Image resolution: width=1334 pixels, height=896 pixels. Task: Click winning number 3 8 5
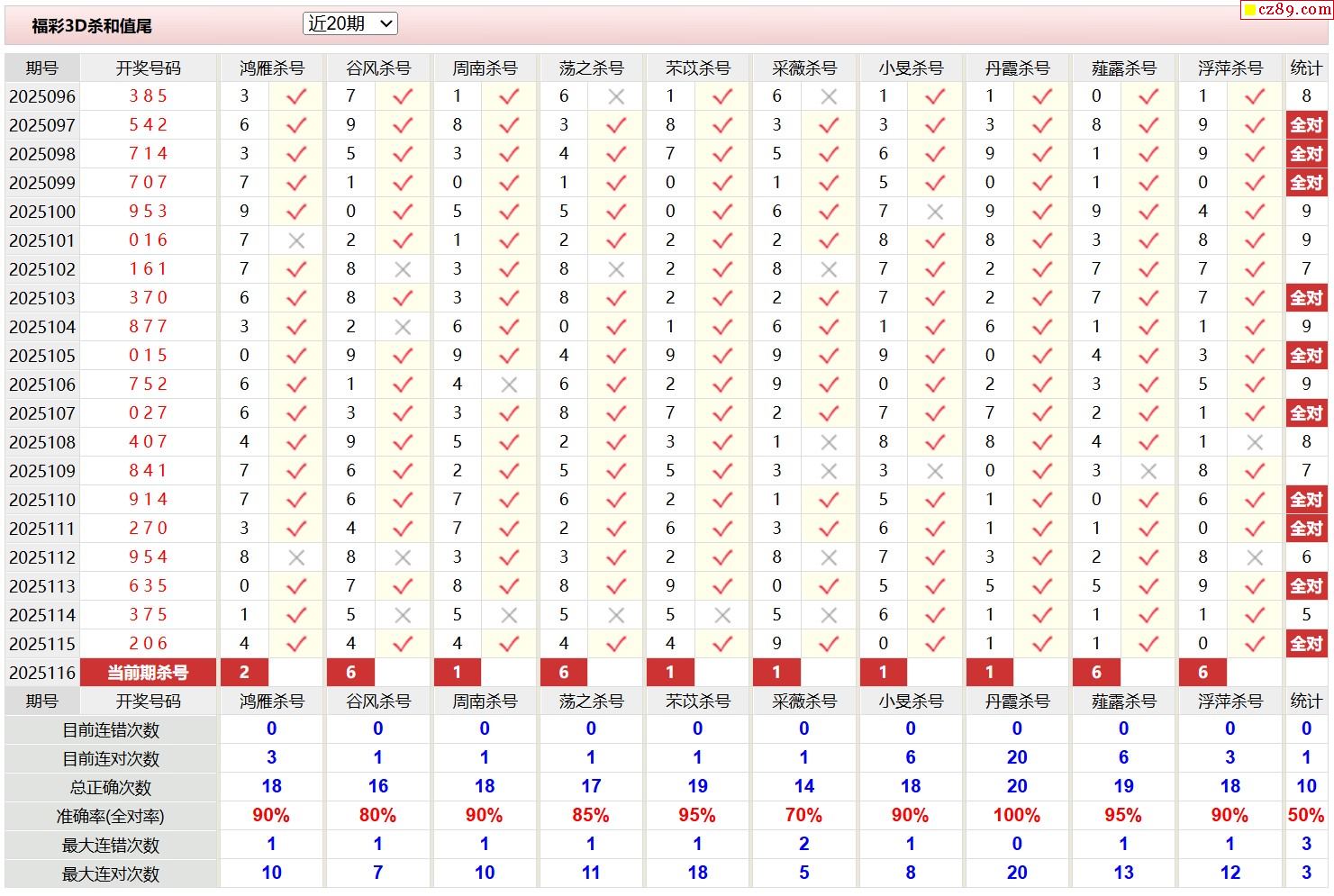(149, 95)
